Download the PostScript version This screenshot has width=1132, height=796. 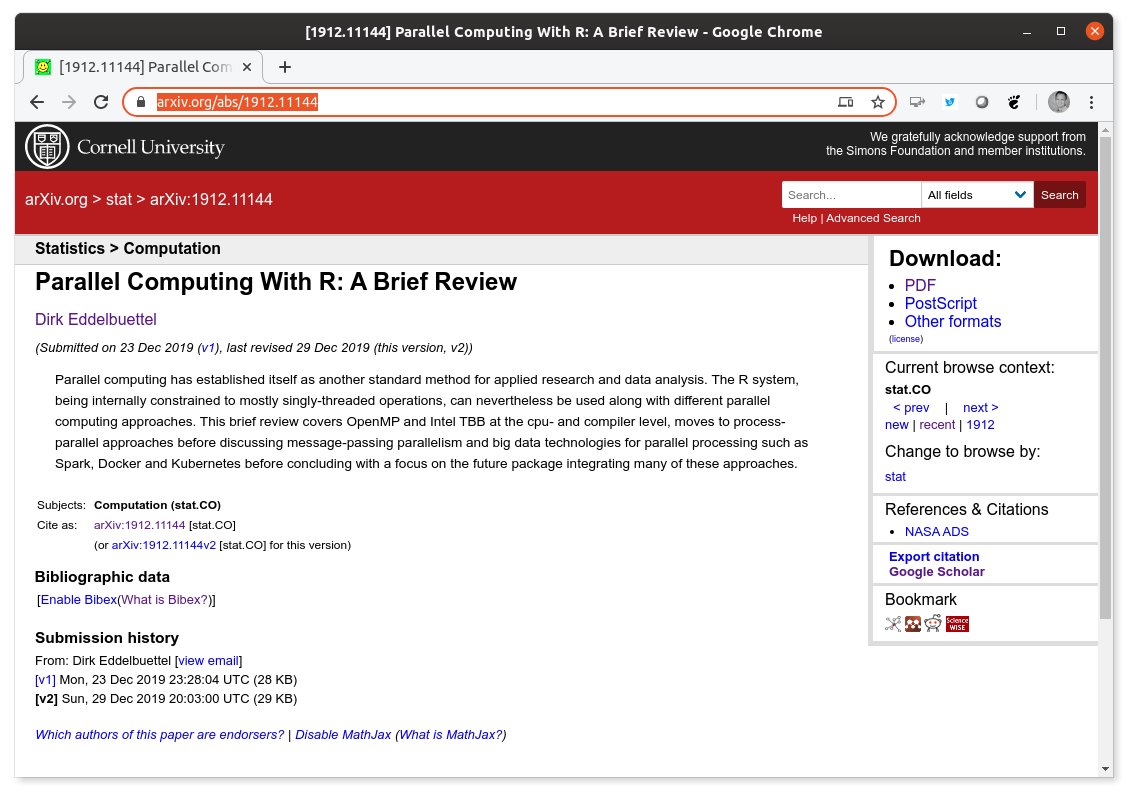point(940,303)
